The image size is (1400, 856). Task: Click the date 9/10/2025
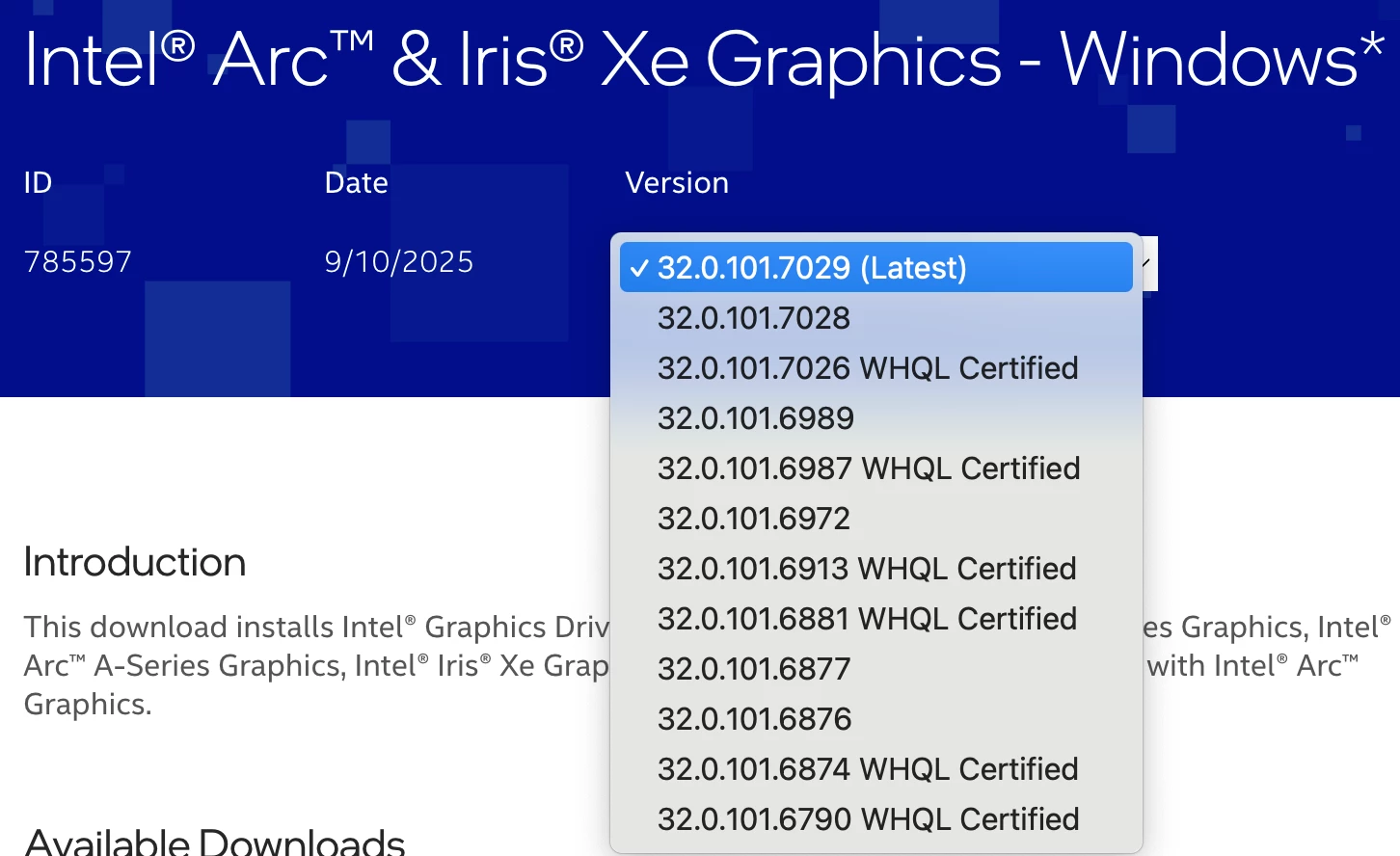(x=399, y=261)
